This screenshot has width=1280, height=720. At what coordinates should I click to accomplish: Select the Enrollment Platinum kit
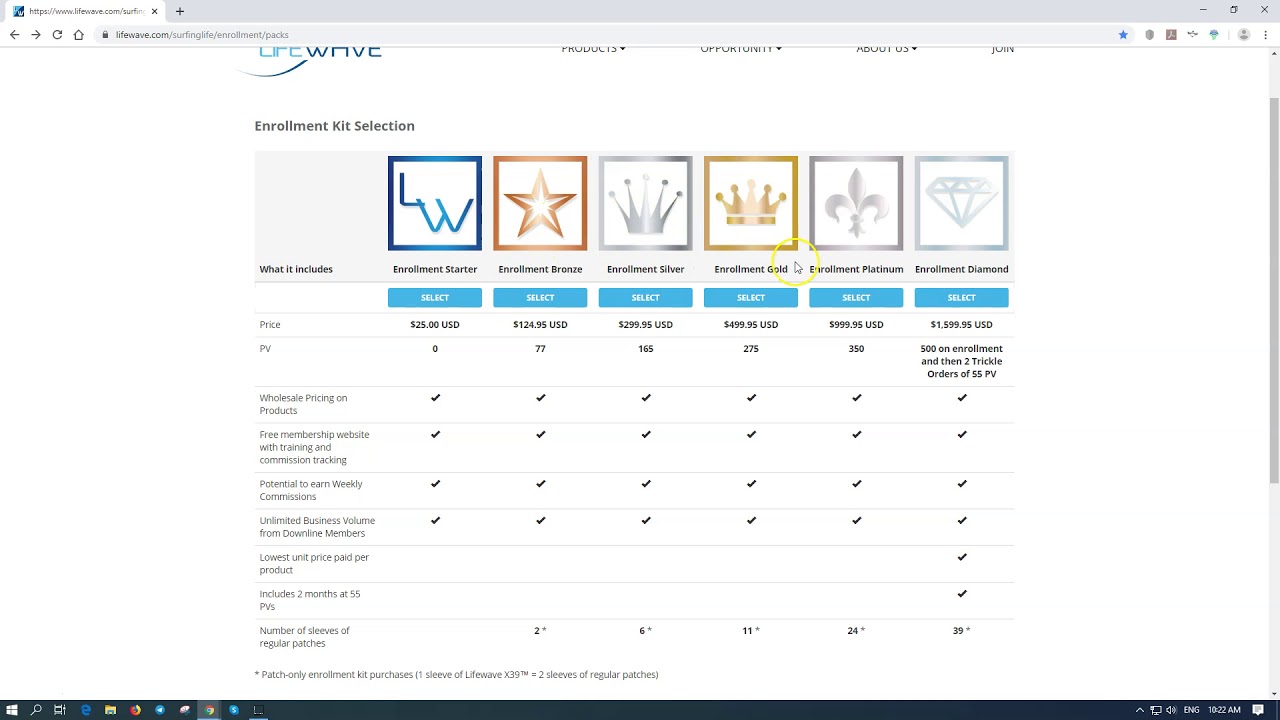click(x=856, y=297)
